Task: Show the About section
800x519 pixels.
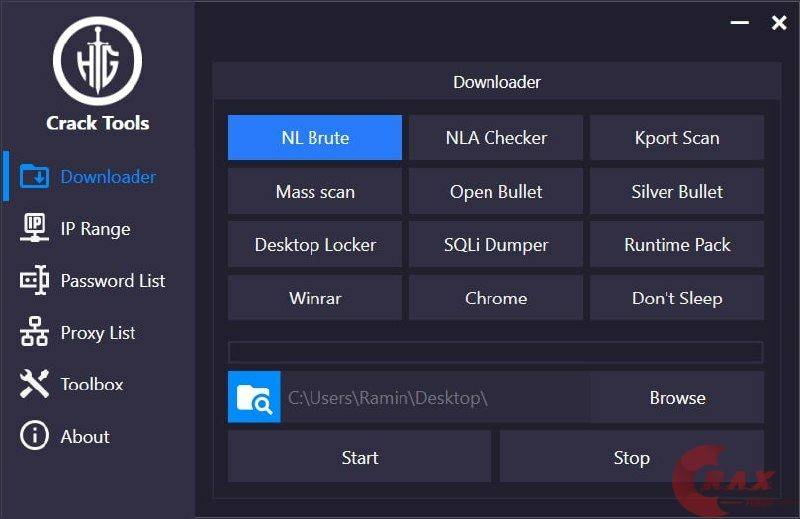Action: (x=85, y=436)
